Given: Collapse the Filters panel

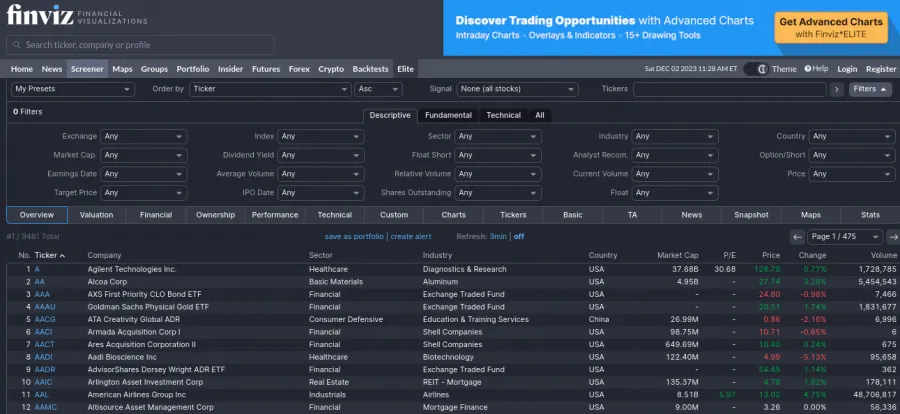Looking at the screenshot, I should [x=870, y=89].
